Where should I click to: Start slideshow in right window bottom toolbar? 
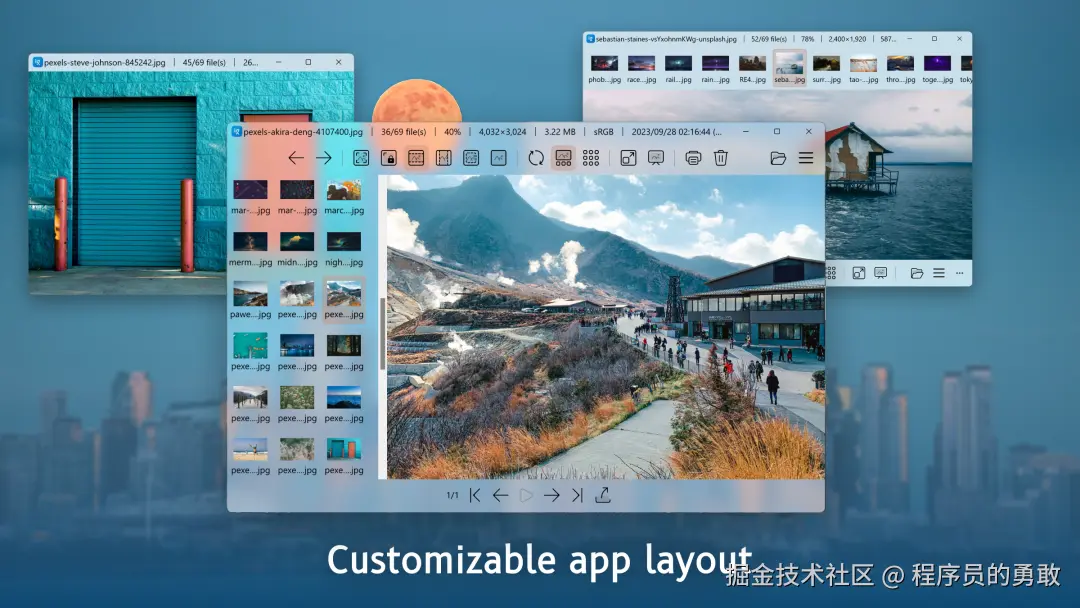[880, 273]
